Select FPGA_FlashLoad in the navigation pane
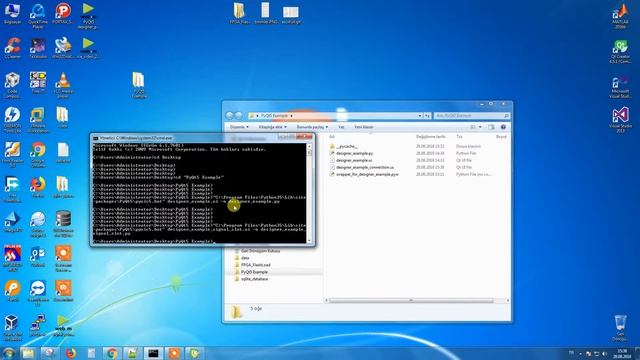 (255, 265)
